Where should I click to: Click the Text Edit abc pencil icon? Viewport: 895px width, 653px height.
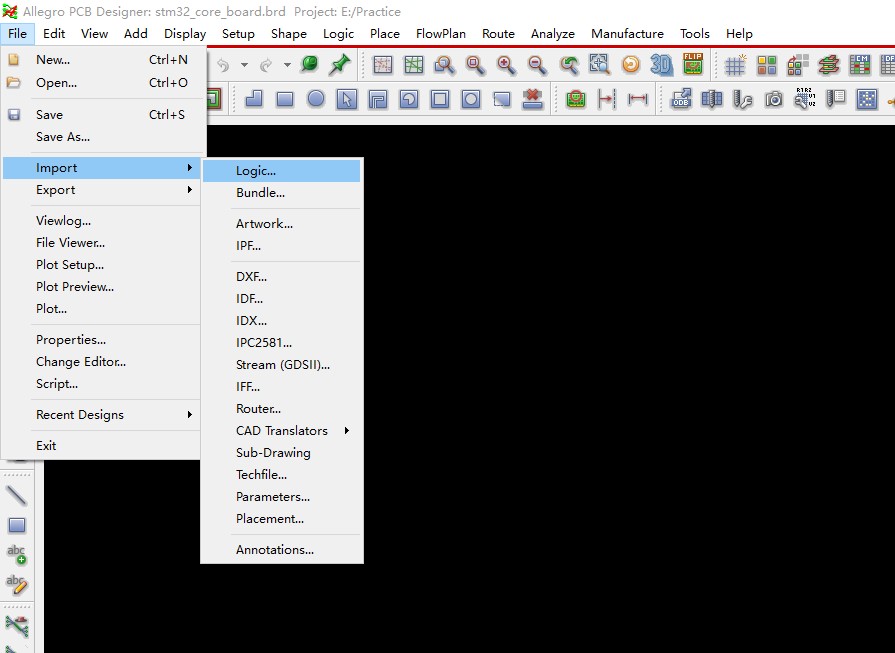(x=16, y=584)
